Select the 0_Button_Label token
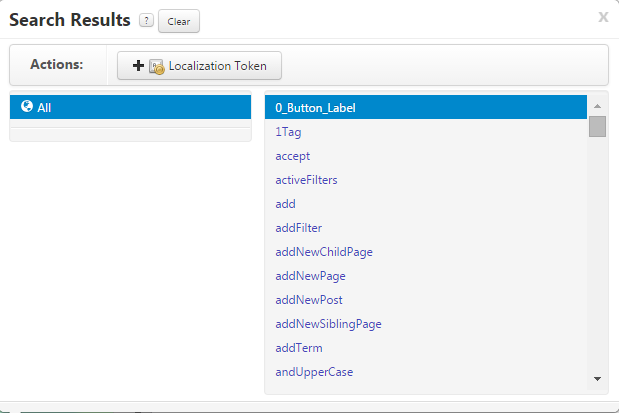 pyautogui.click(x=426, y=107)
